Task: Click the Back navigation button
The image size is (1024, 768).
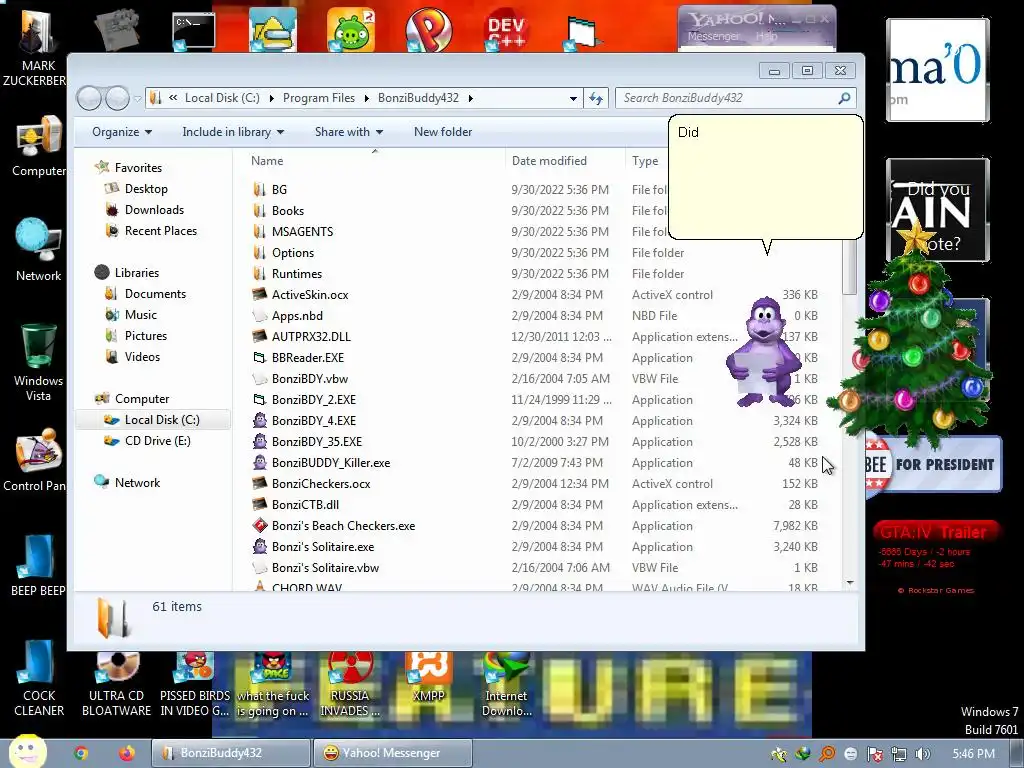Action: (89, 99)
